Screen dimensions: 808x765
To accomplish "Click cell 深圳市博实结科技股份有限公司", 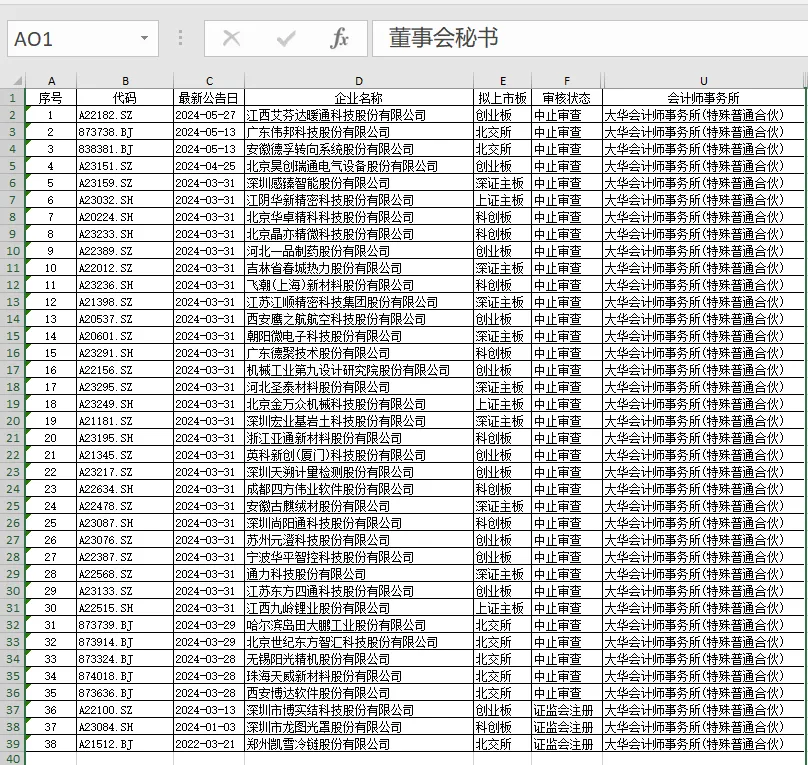I will pos(359,710).
